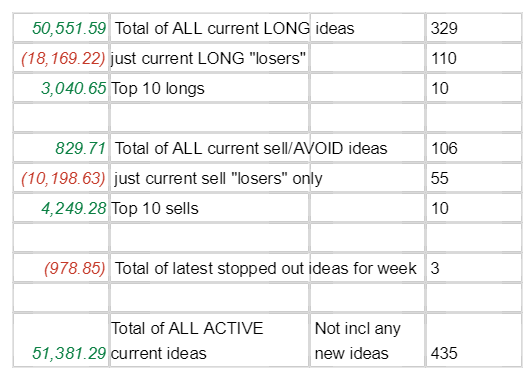Click the cell containing 110

[474, 58]
